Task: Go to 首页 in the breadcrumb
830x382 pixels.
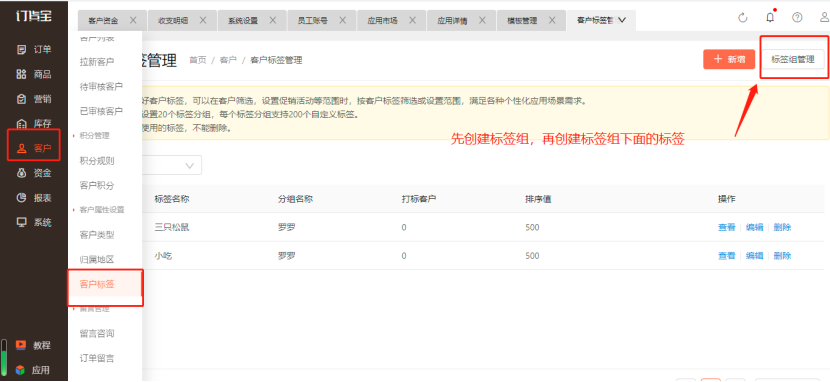Action: (198, 60)
